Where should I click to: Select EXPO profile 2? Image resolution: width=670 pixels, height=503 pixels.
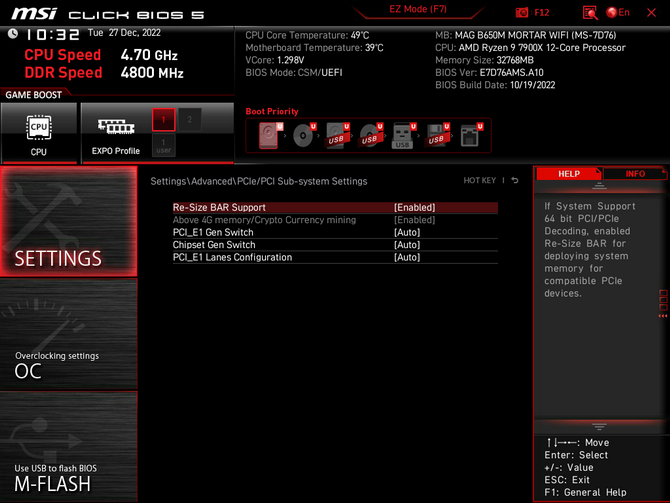[x=190, y=120]
